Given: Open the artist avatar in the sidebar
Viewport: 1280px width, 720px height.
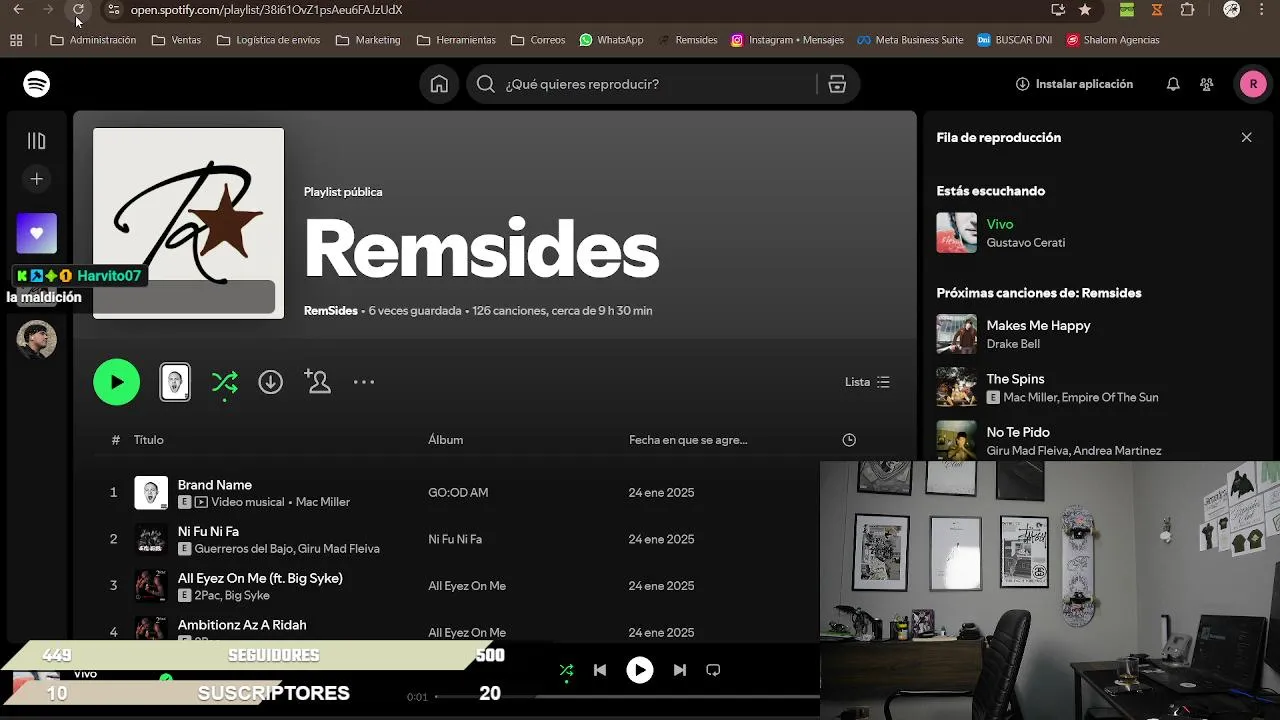Looking at the screenshot, I should pos(37,340).
